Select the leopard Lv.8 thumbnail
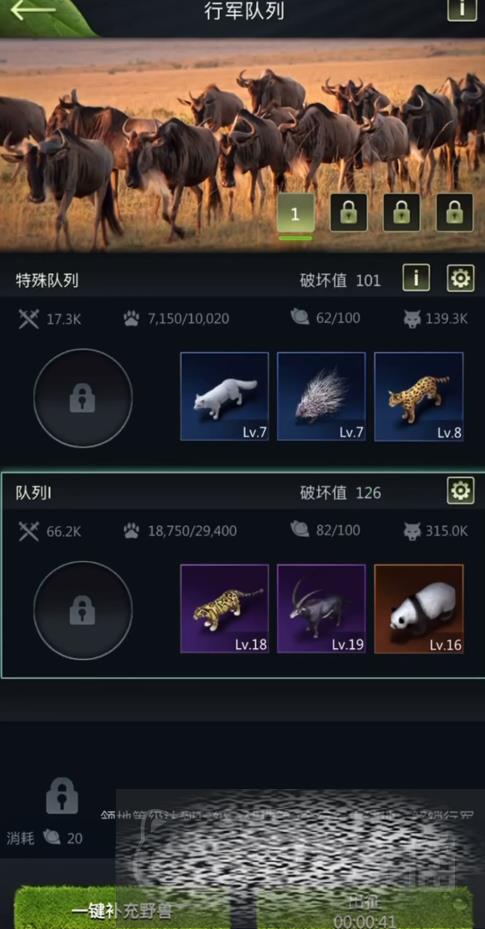 419,396
